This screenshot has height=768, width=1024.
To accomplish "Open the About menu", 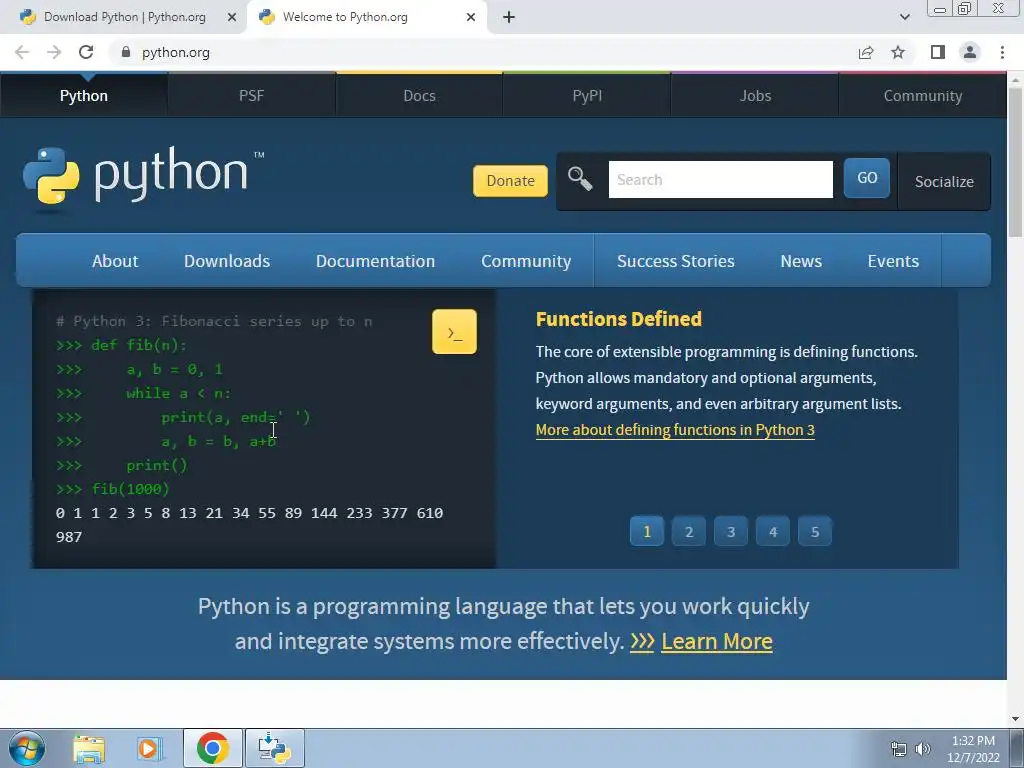I will [115, 261].
